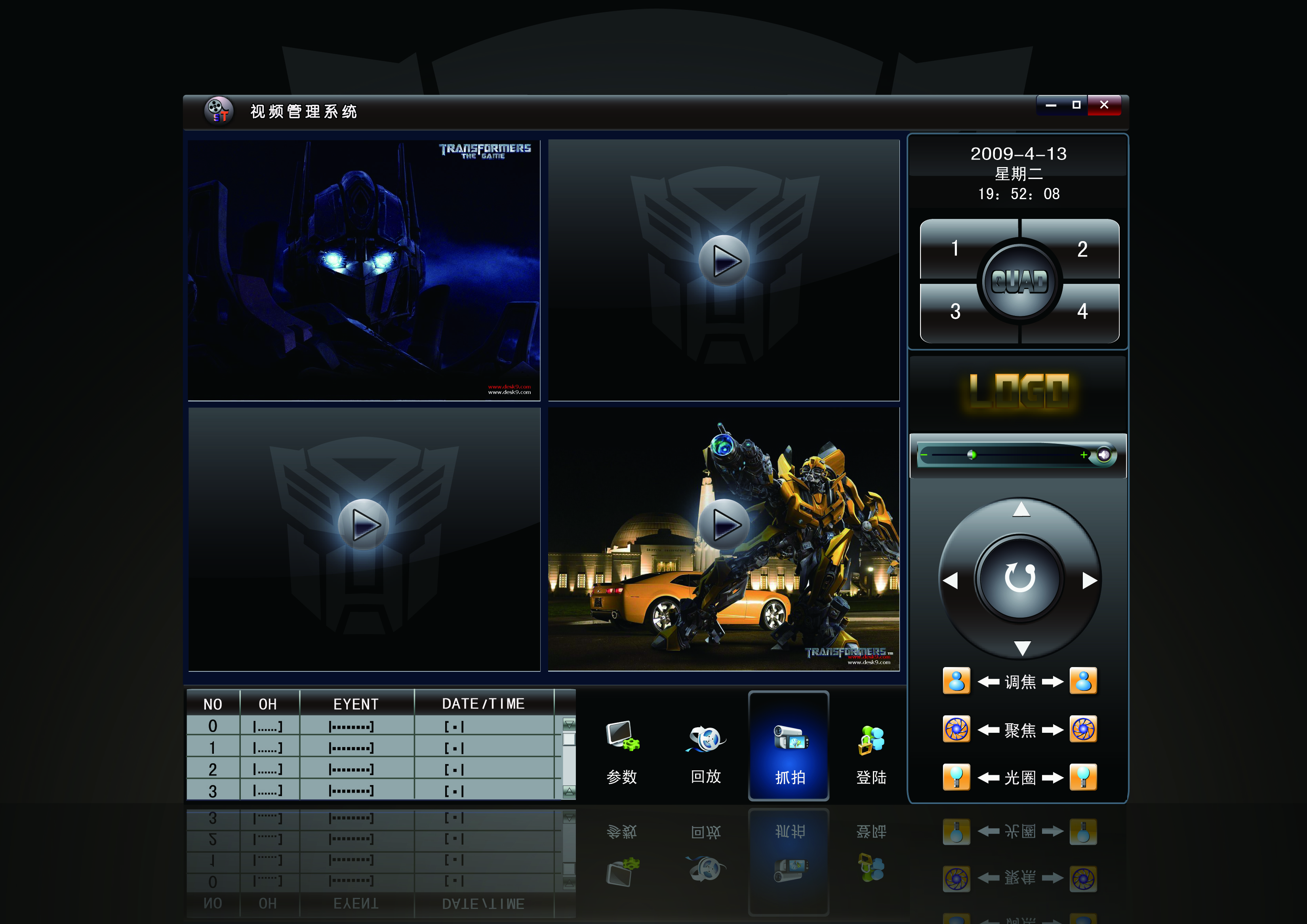1307x924 pixels.
Task: Click right 光圈 iris bulb icon
Action: click(1083, 777)
